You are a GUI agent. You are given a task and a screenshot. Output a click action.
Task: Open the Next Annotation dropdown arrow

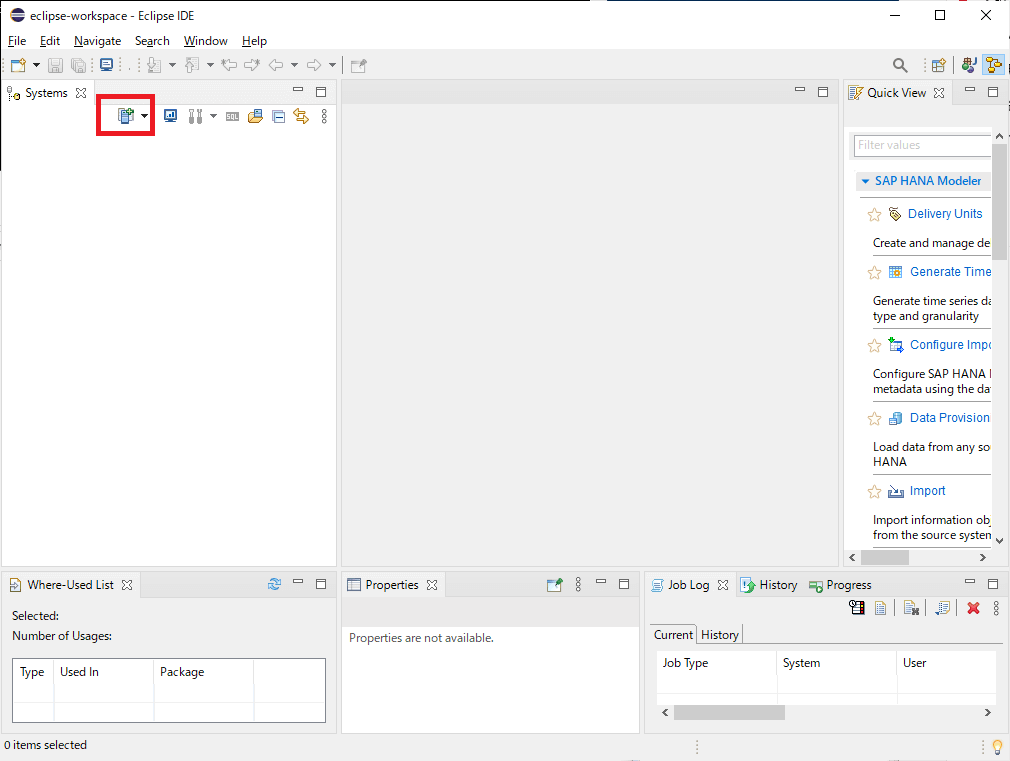pyautogui.click(x=172, y=65)
